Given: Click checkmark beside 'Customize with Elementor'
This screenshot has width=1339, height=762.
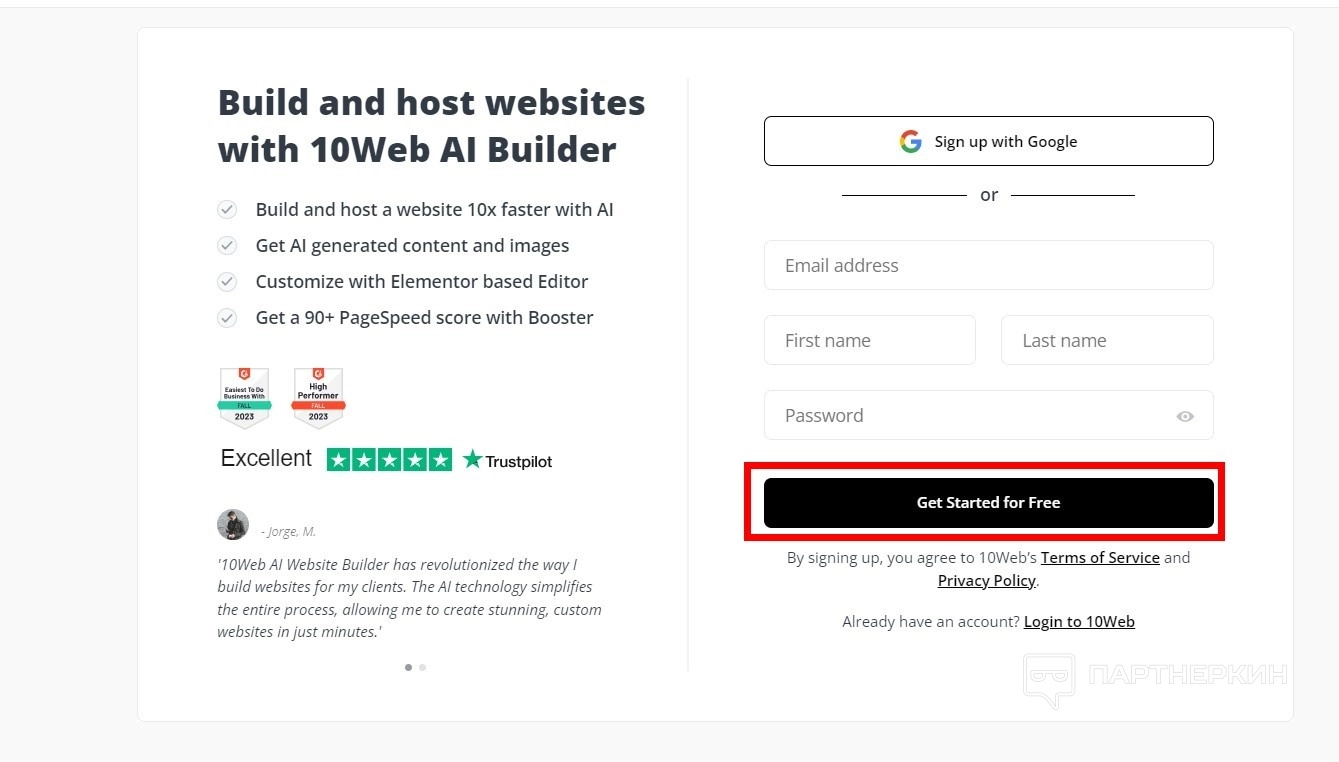Looking at the screenshot, I should pos(228,282).
